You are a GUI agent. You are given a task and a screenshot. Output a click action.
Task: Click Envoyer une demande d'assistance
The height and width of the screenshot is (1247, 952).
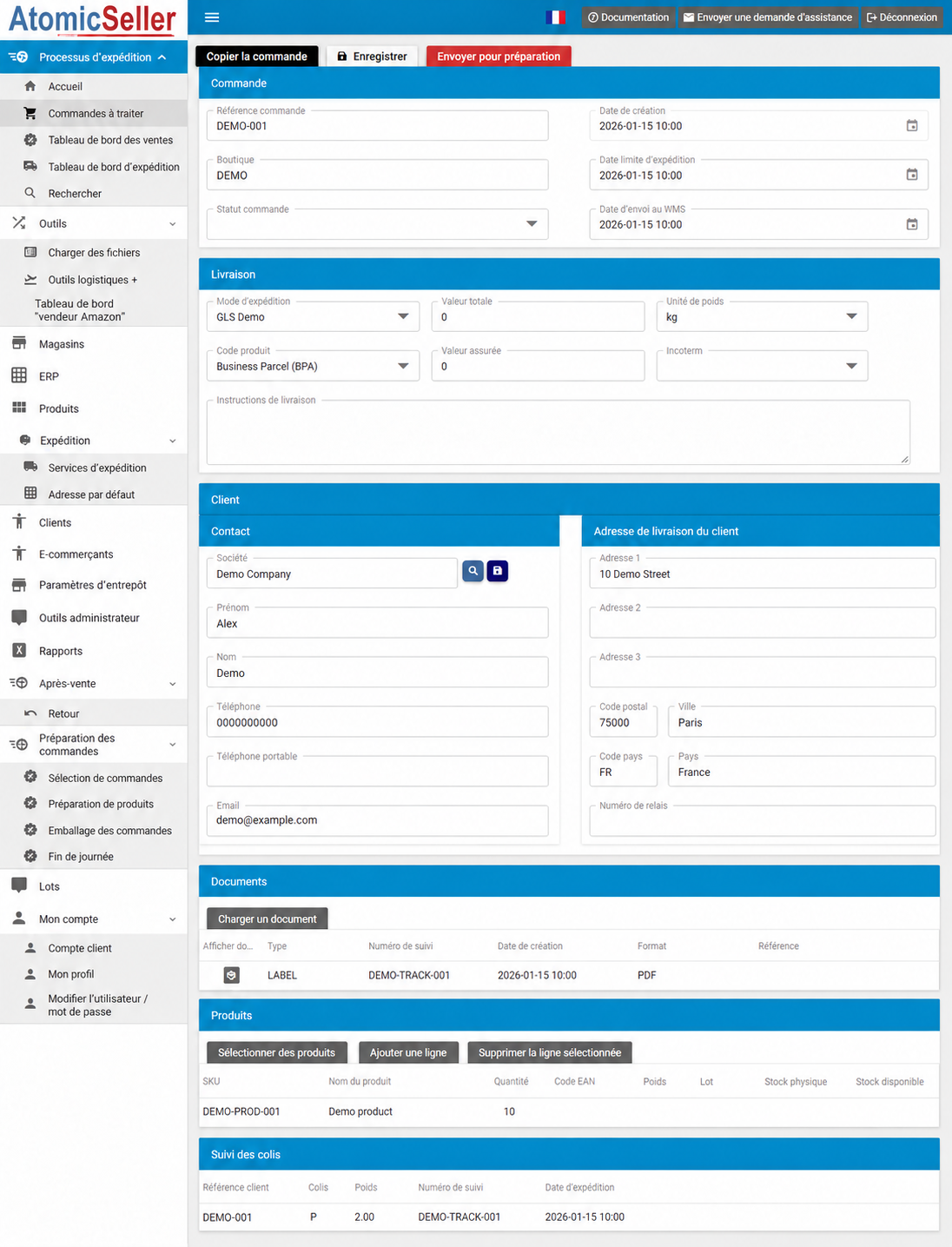[768, 17]
